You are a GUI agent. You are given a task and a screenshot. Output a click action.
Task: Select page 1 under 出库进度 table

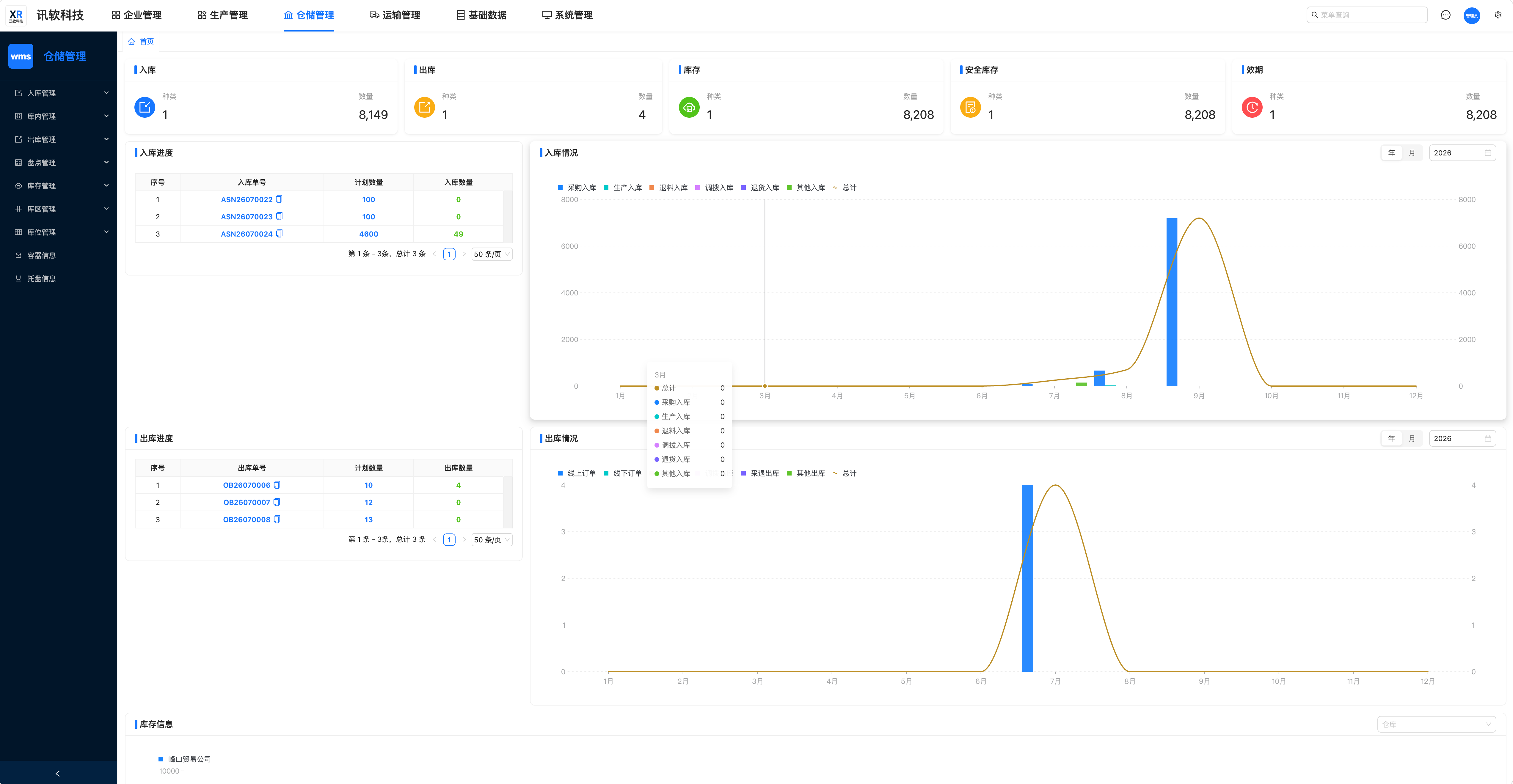tap(449, 540)
